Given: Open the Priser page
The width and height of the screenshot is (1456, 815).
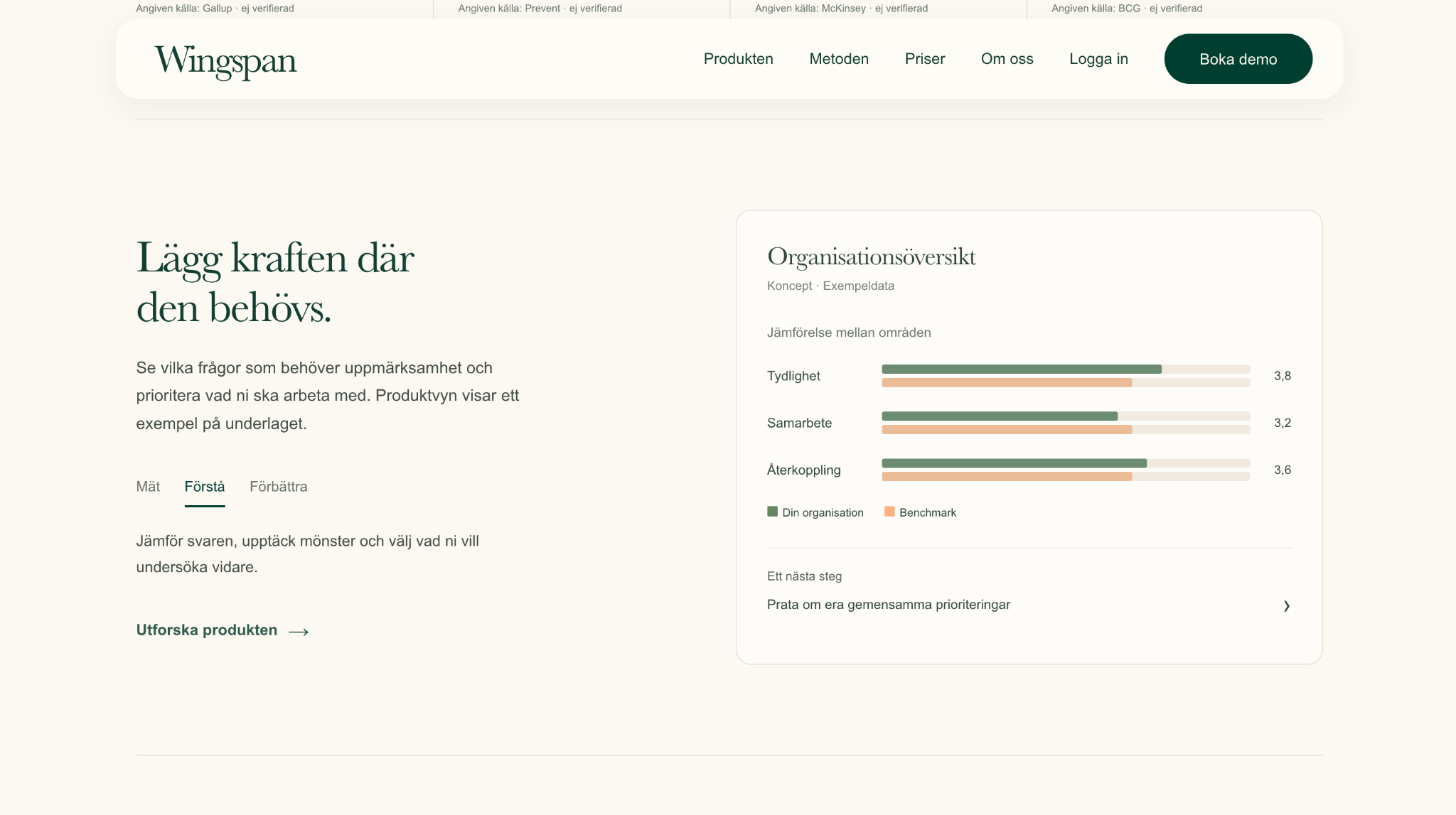Looking at the screenshot, I should tap(925, 59).
